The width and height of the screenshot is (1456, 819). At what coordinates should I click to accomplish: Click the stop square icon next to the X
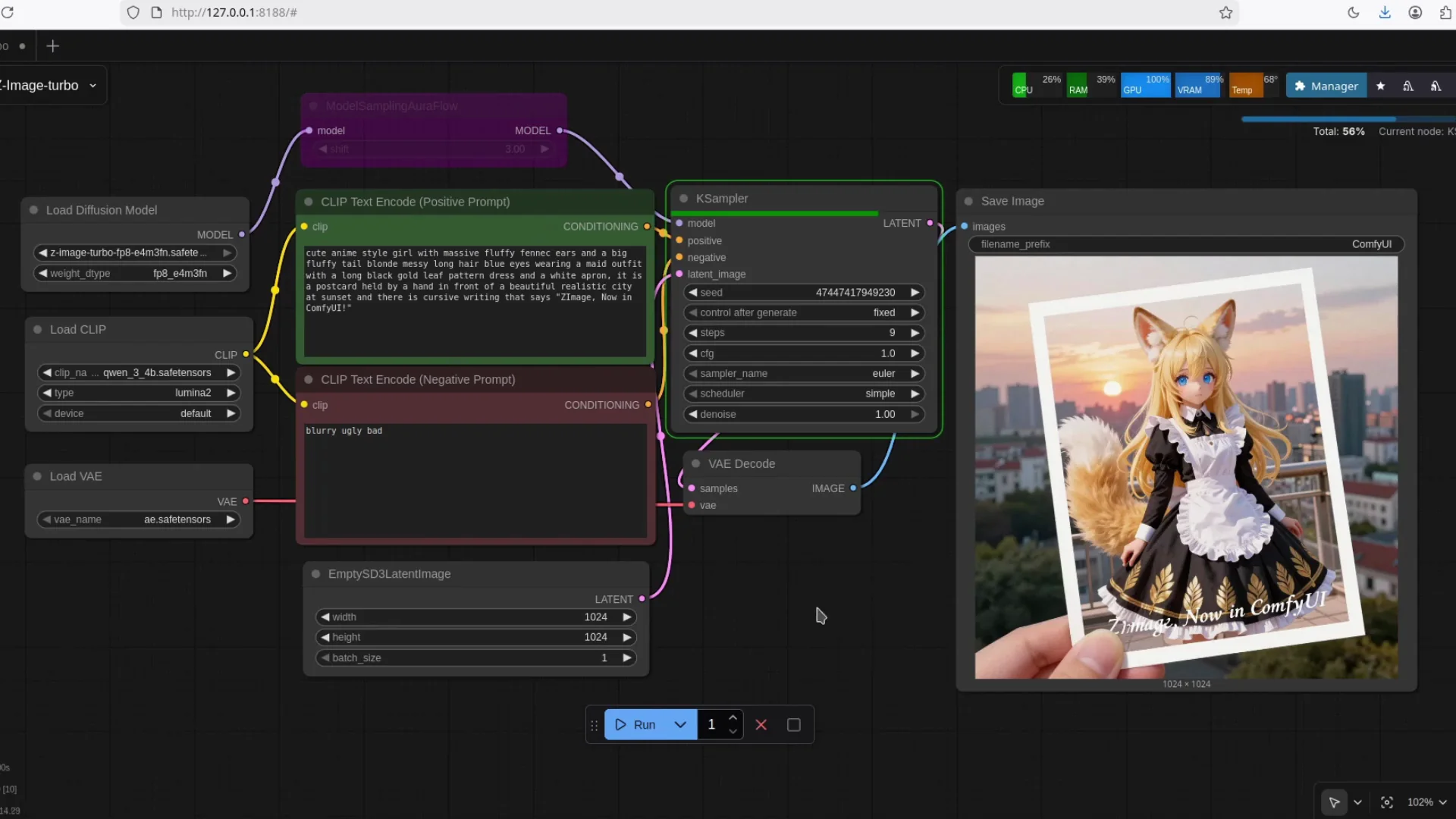[x=793, y=724]
